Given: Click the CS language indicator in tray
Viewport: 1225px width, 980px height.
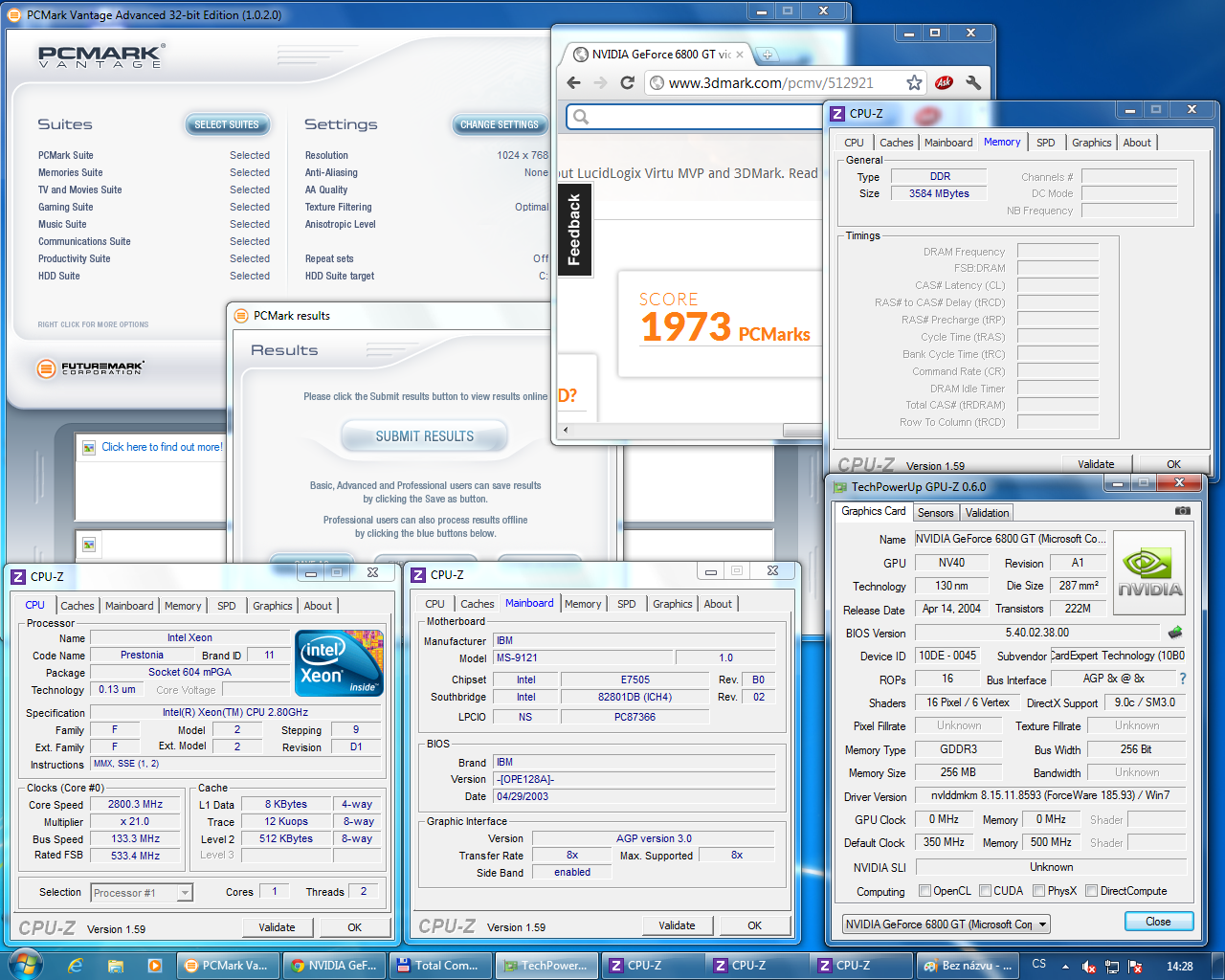Looking at the screenshot, I should 1039,965.
